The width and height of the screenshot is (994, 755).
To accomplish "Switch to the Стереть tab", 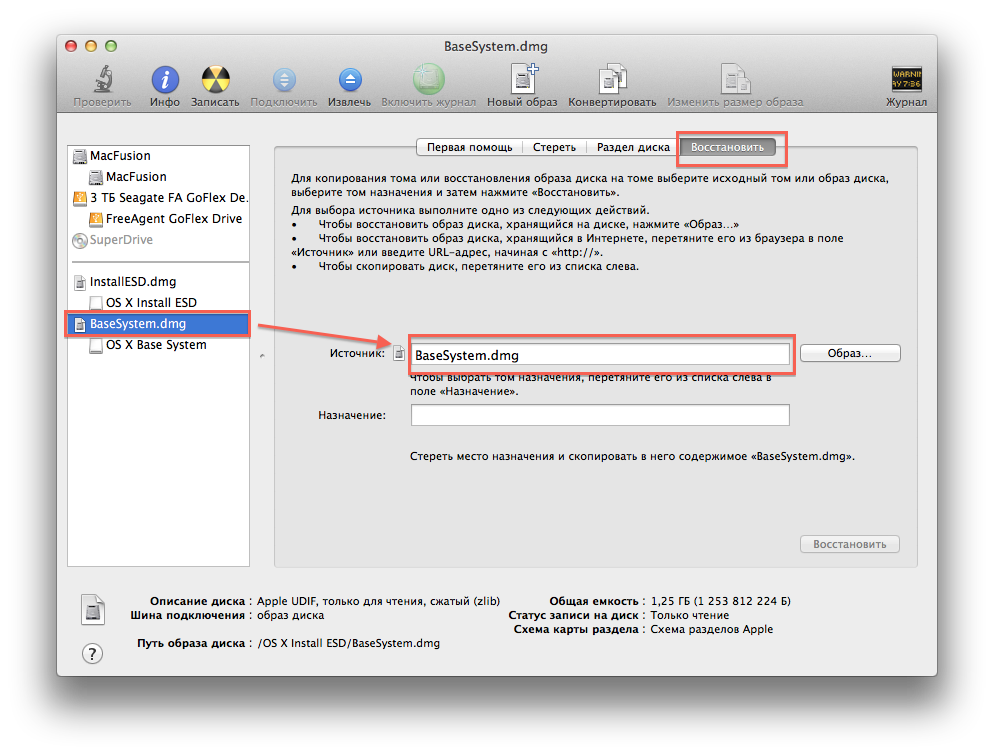I will pos(554,147).
